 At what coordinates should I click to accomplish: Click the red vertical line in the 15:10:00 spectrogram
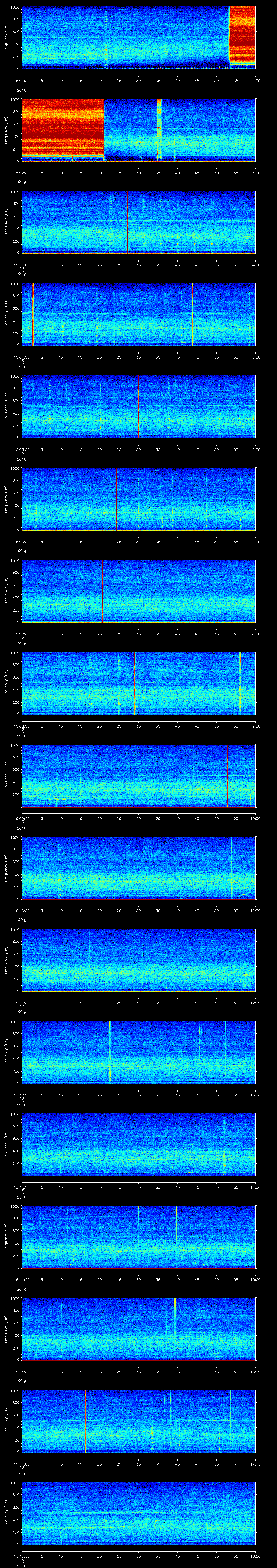point(232,868)
